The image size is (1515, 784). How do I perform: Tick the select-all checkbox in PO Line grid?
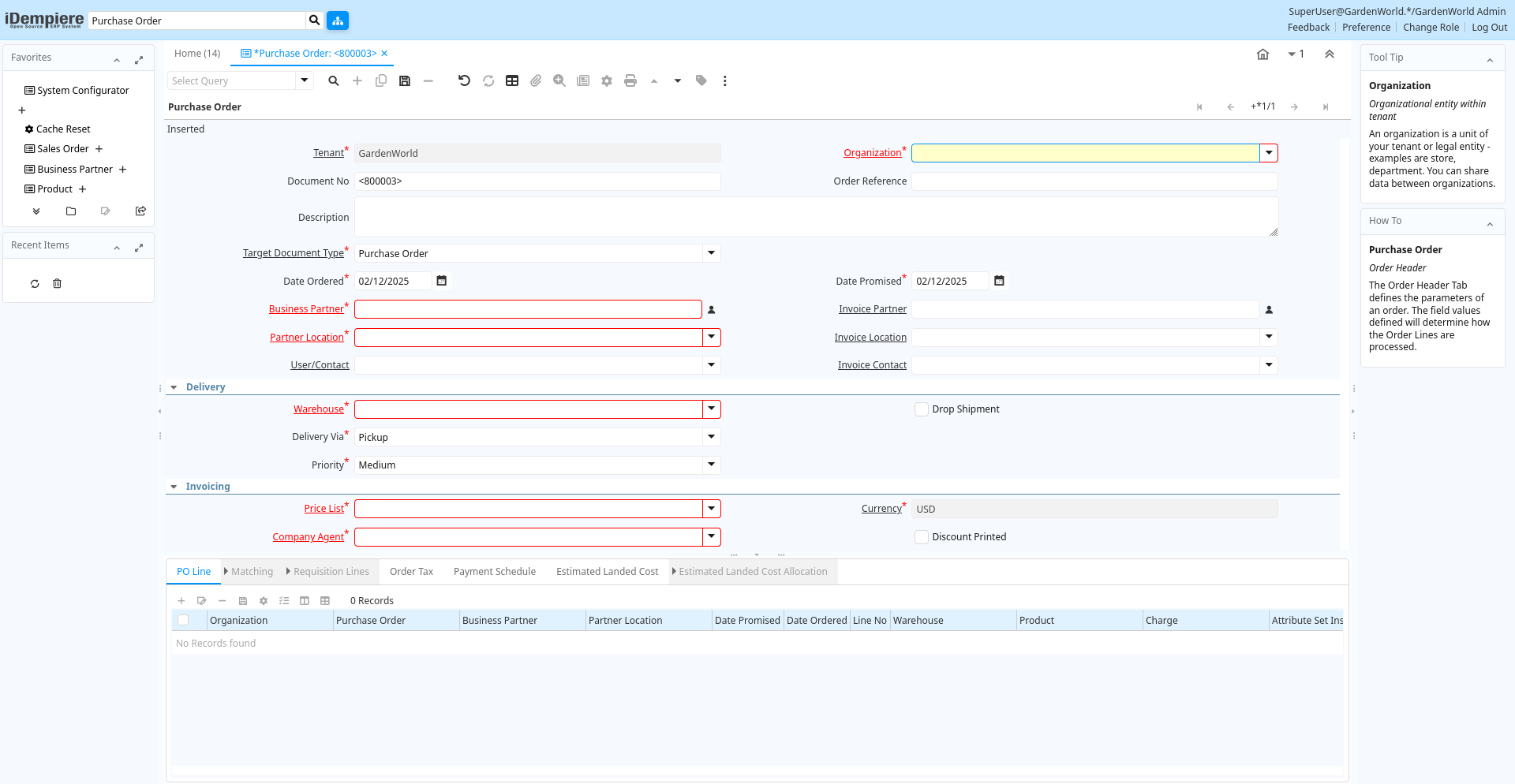pos(183,621)
